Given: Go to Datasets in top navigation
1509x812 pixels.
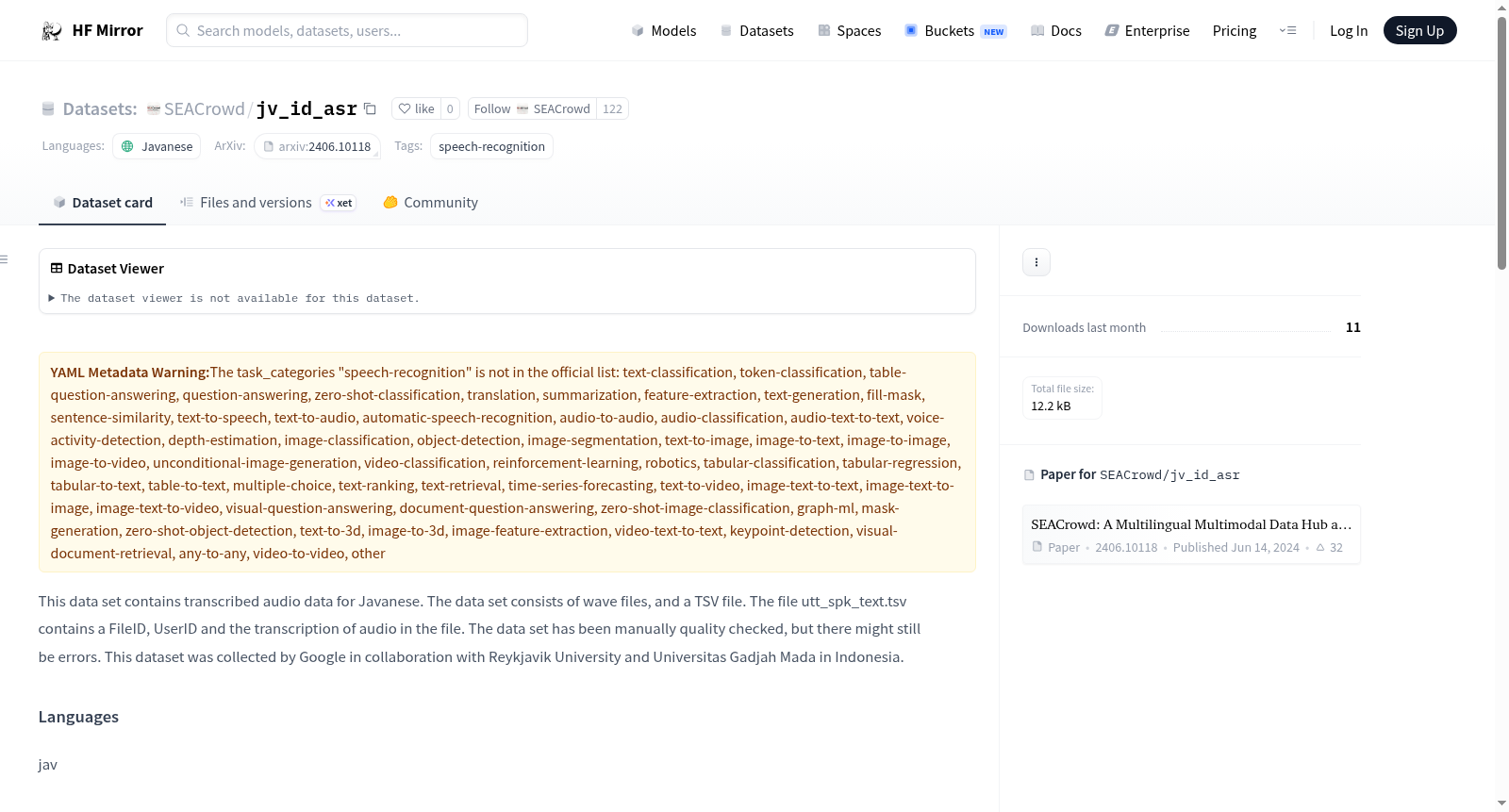Looking at the screenshot, I should (756, 31).
